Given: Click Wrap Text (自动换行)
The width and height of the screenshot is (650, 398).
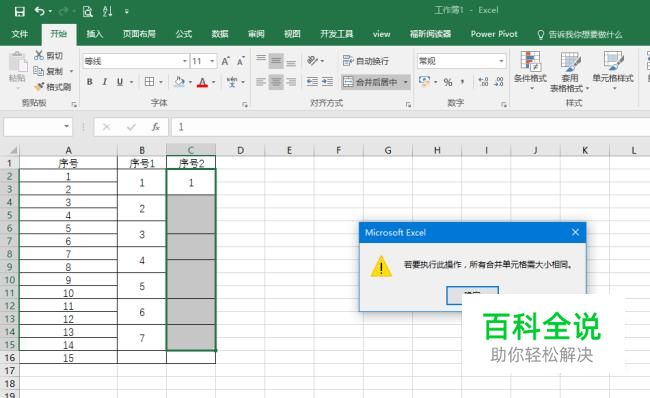Looking at the screenshot, I should (x=366, y=61).
